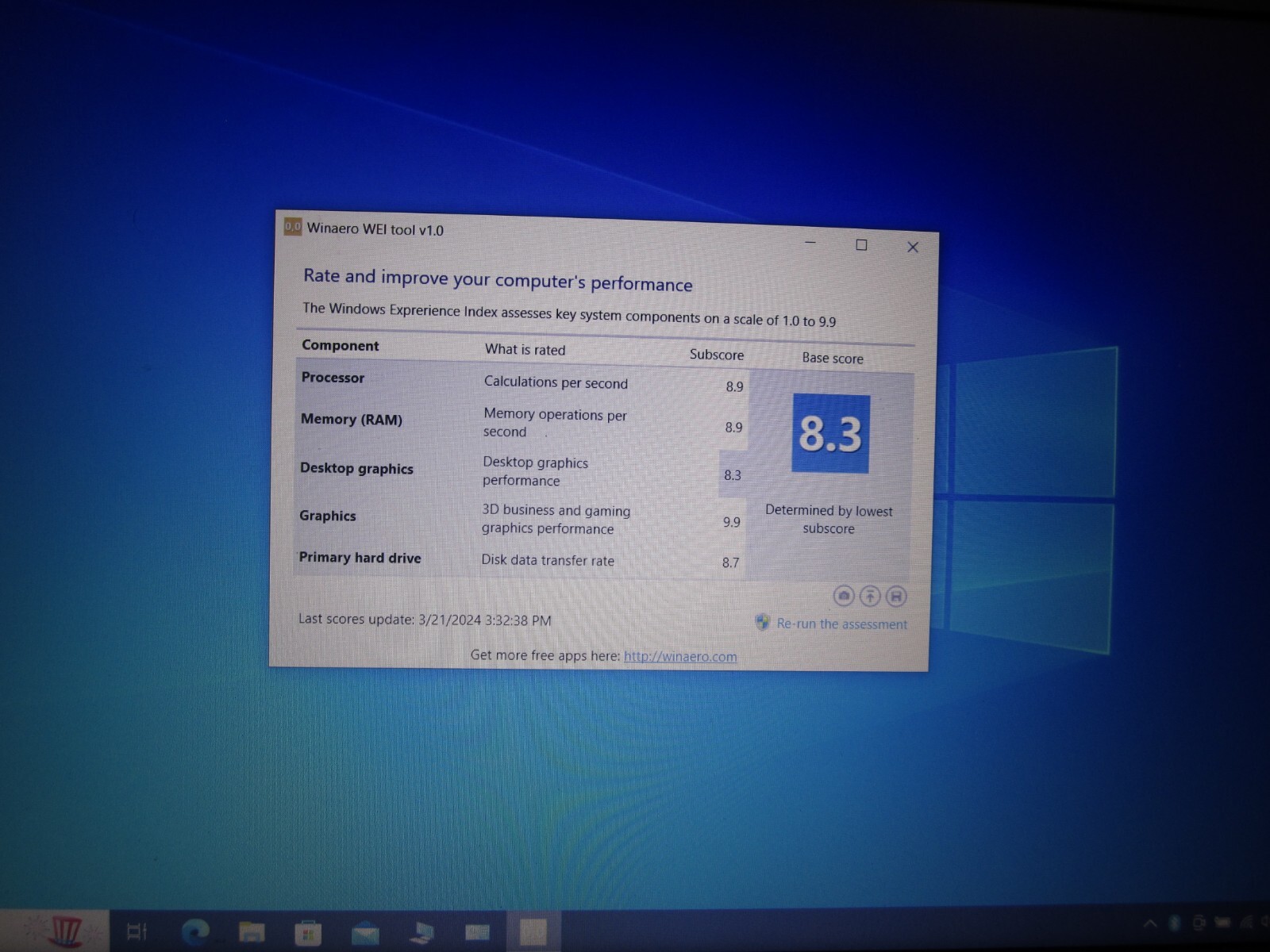Open File Explorer from the taskbar
This screenshot has height=952, width=1270.
tap(252, 931)
